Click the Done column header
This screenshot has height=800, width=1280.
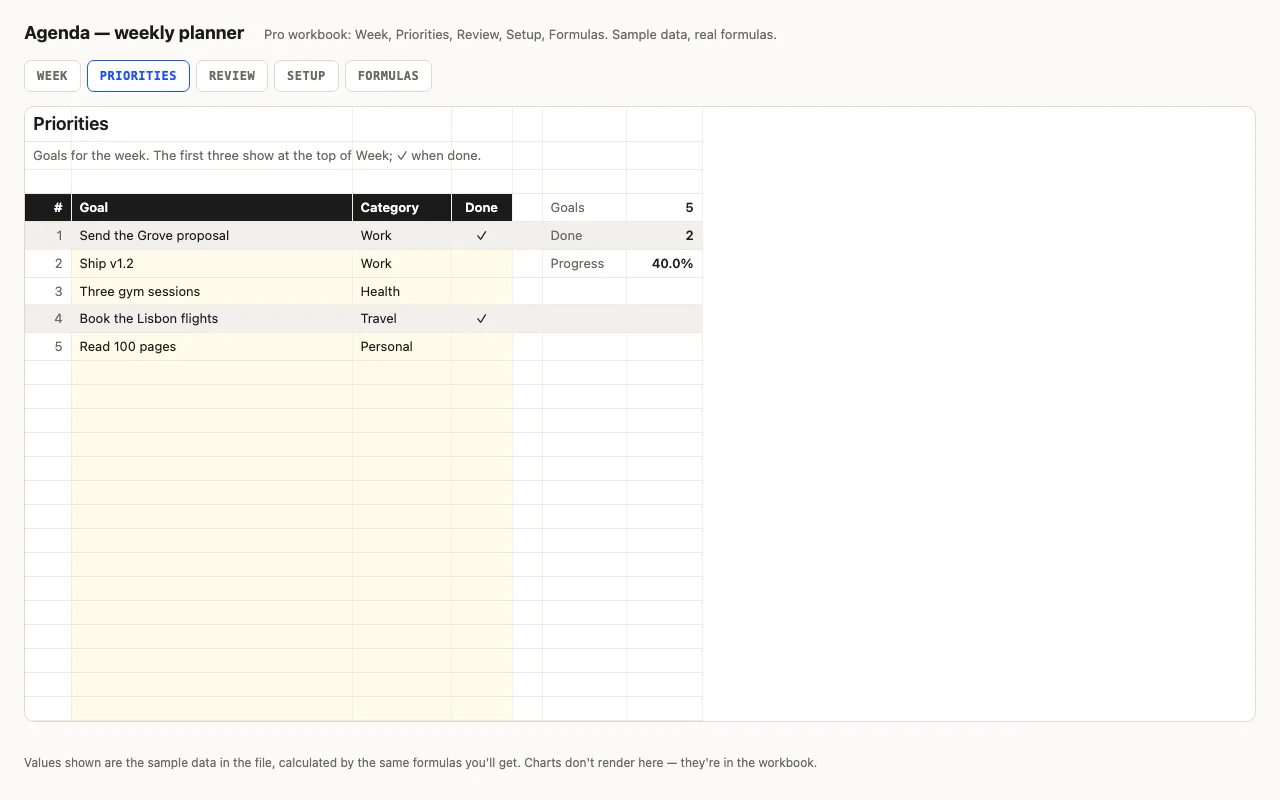click(x=482, y=208)
